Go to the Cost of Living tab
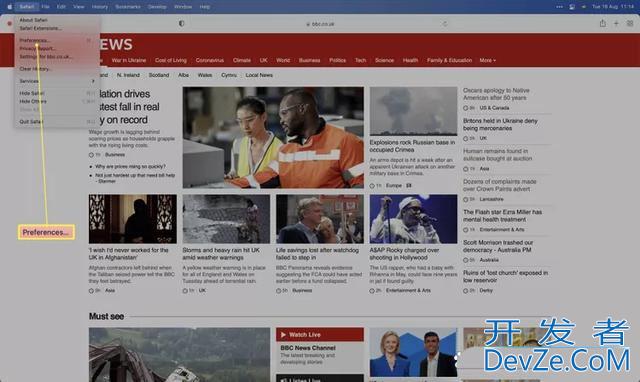Viewport: 640px width, 382px height. [x=171, y=60]
